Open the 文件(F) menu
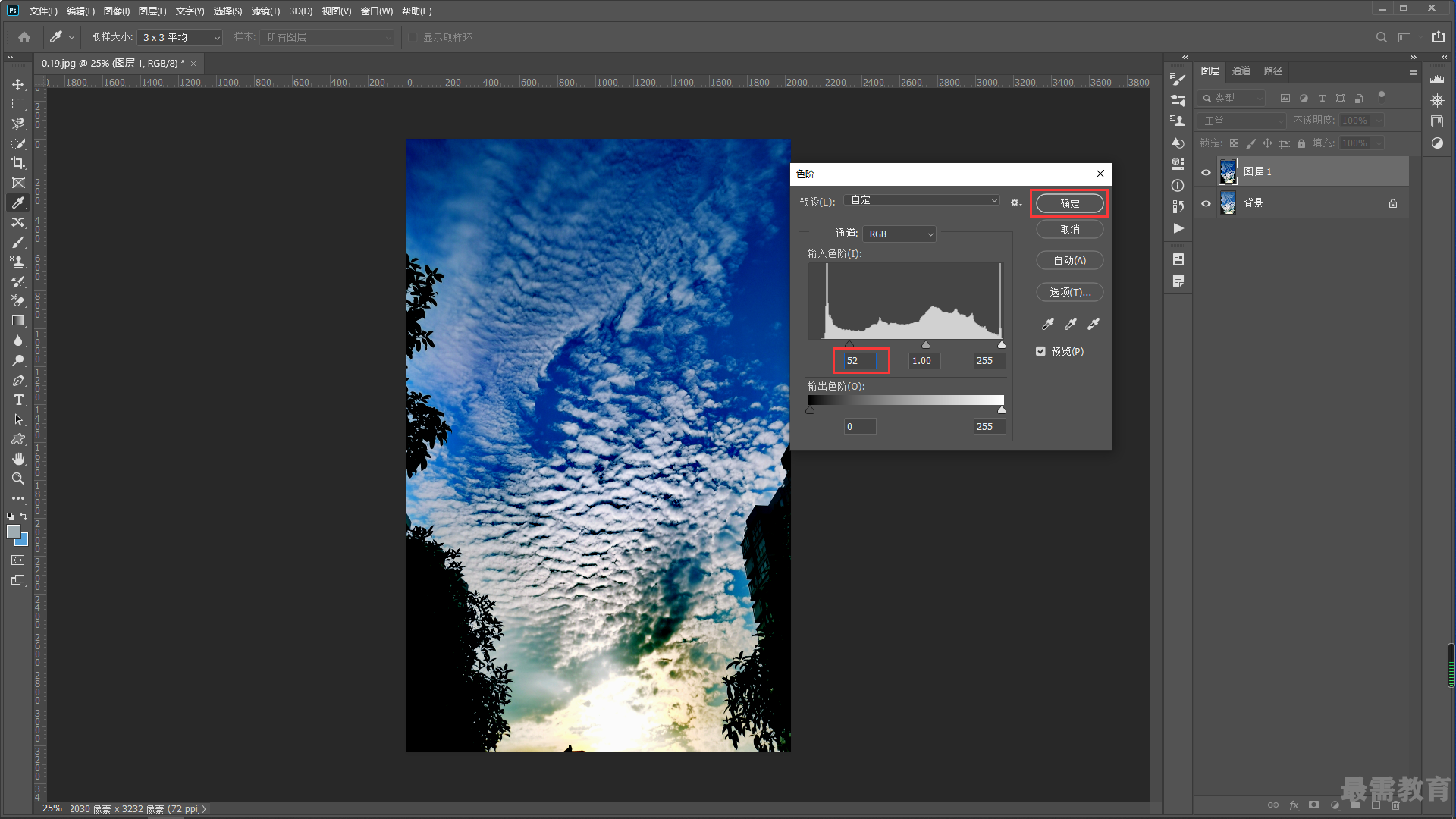Screen dimensions: 1456x819 point(43,11)
